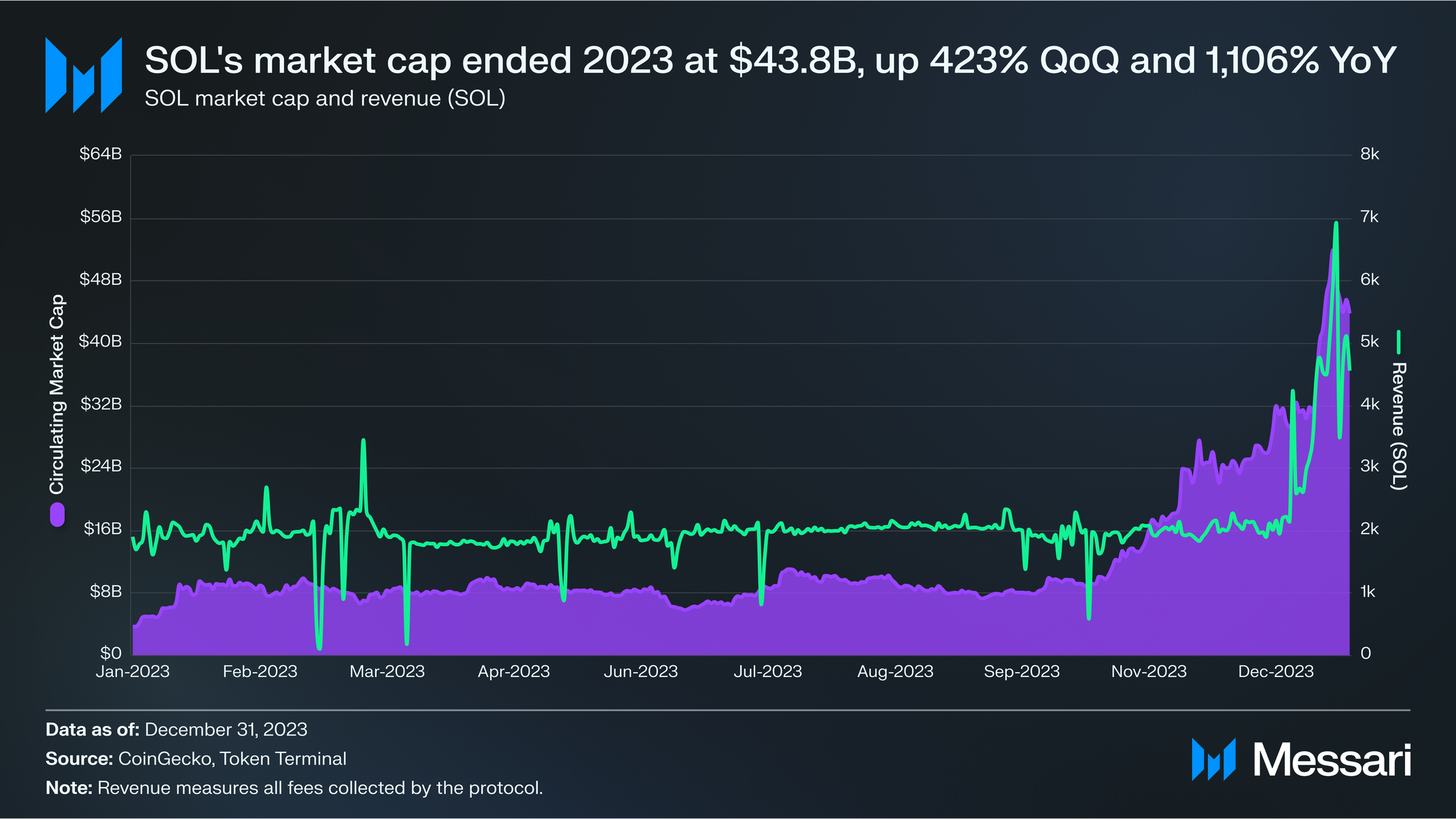The height and width of the screenshot is (819, 1456).
Task: Click the Jan-2023 label on the x-axis
Action: click(x=133, y=672)
